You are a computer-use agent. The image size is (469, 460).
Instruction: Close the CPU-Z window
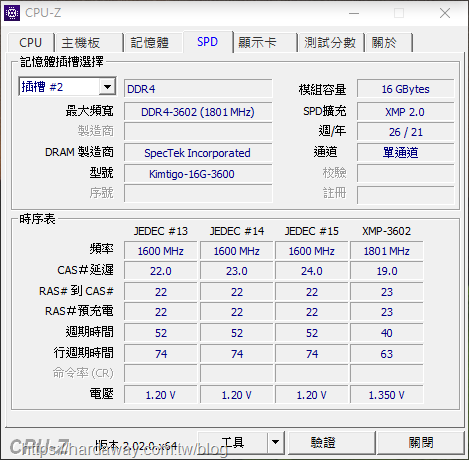coord(445,13)
